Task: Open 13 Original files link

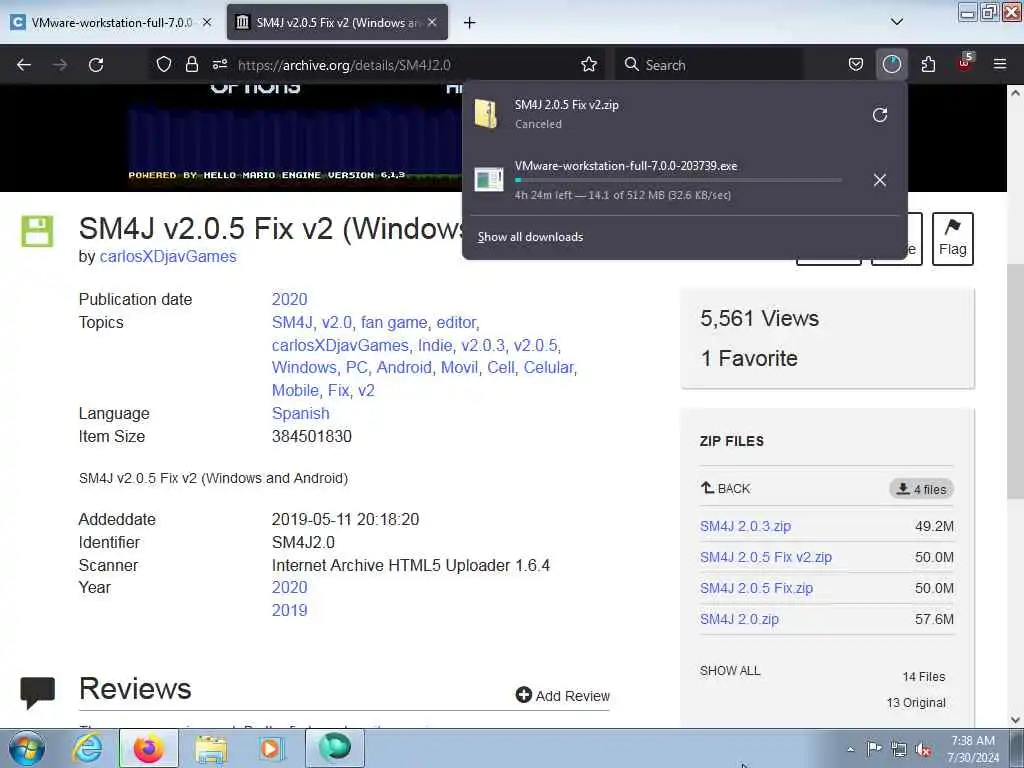Action: (916, 703)
